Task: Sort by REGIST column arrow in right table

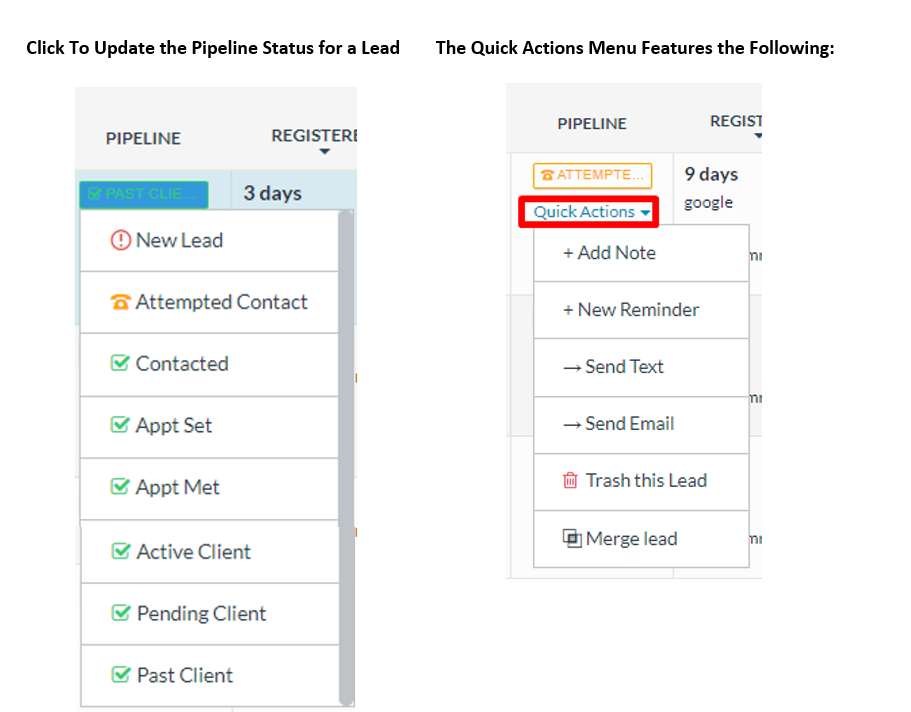Action: point(758,136)
